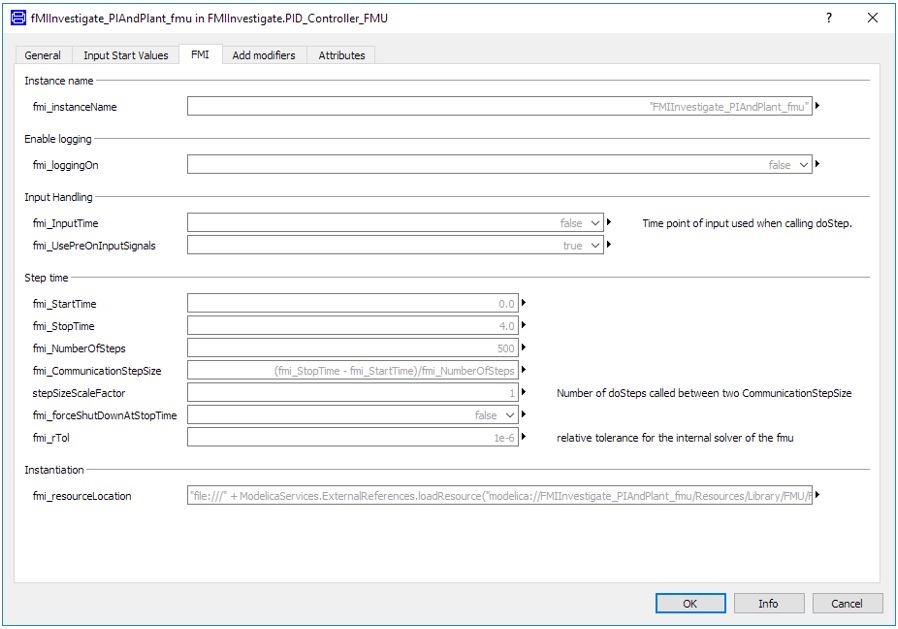Click the fmi_rTol input field
This screenshot has width=898, height=629.
click(353, 437)
